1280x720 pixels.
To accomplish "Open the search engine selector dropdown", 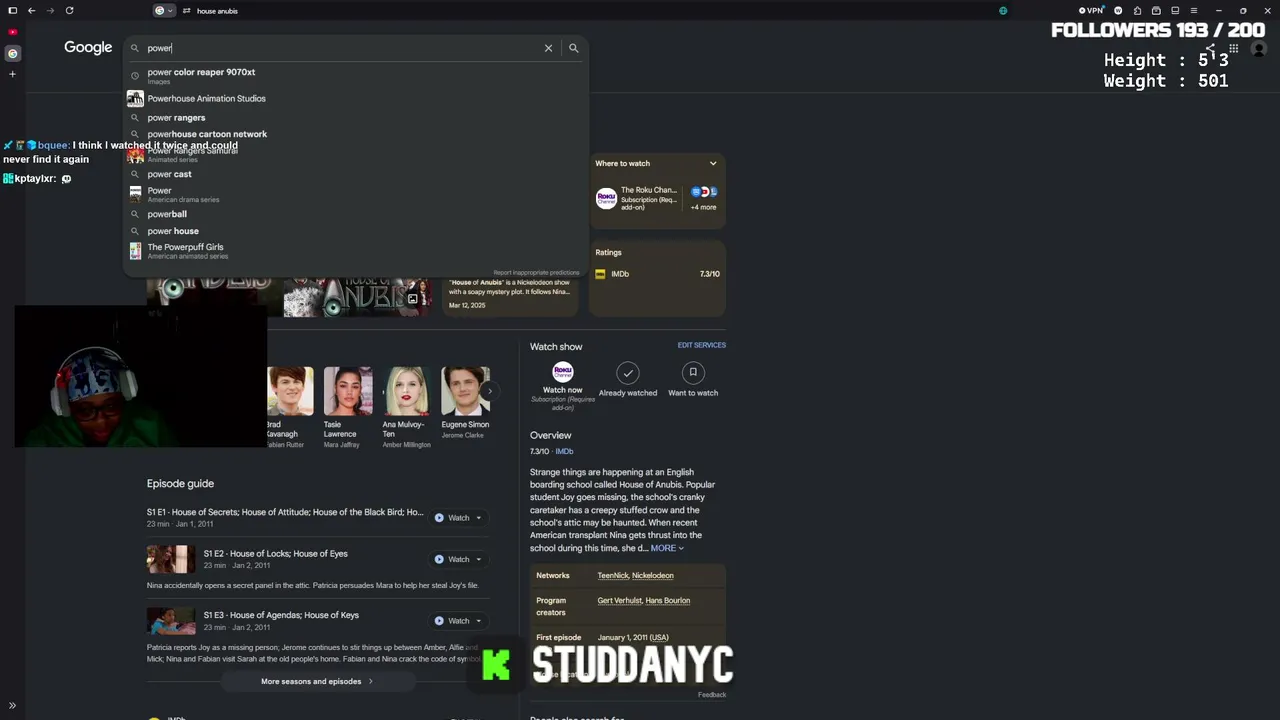I will coord(164,10).
